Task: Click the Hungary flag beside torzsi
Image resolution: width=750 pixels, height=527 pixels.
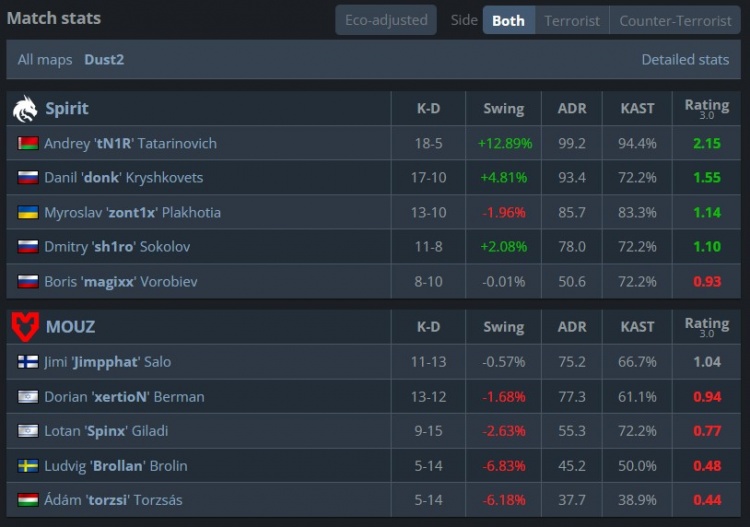Action: click(28, 500)
